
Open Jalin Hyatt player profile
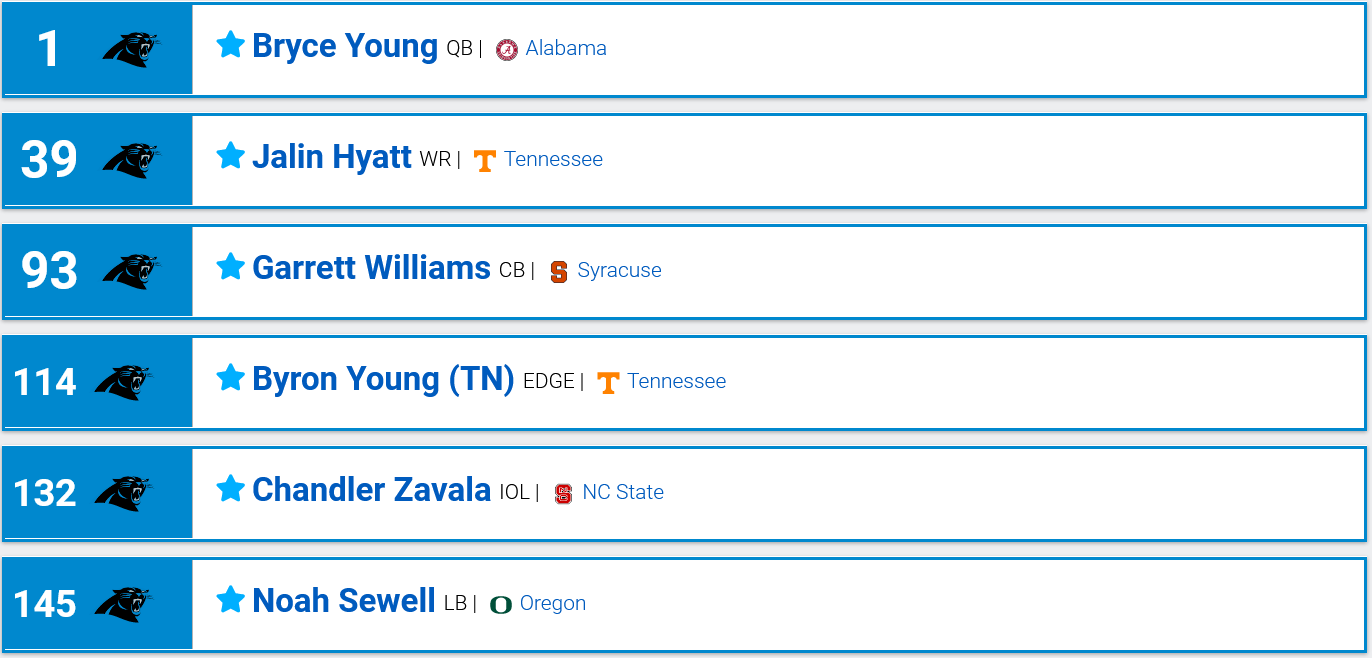click(332, 157)
